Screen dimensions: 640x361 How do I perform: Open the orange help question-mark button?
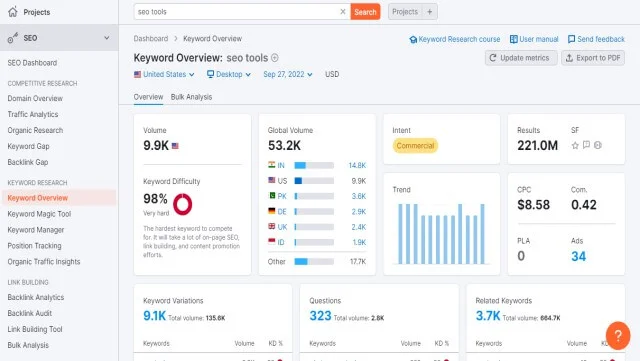618,336
